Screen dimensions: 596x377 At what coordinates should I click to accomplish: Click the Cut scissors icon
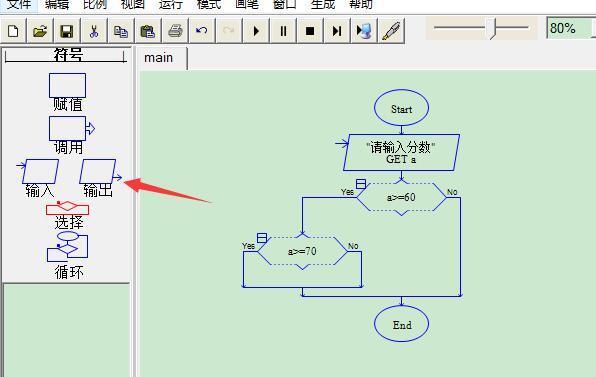tap(94, 31)
